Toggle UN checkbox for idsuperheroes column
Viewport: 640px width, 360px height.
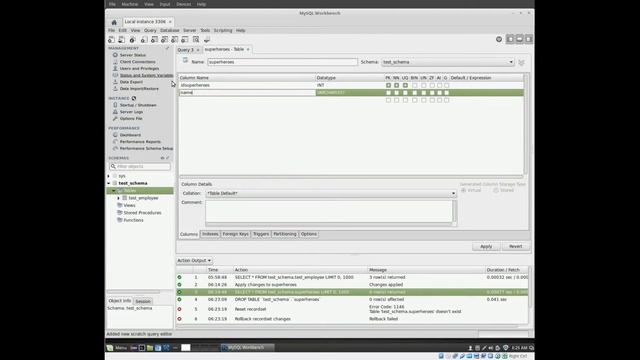click(424, 85)
